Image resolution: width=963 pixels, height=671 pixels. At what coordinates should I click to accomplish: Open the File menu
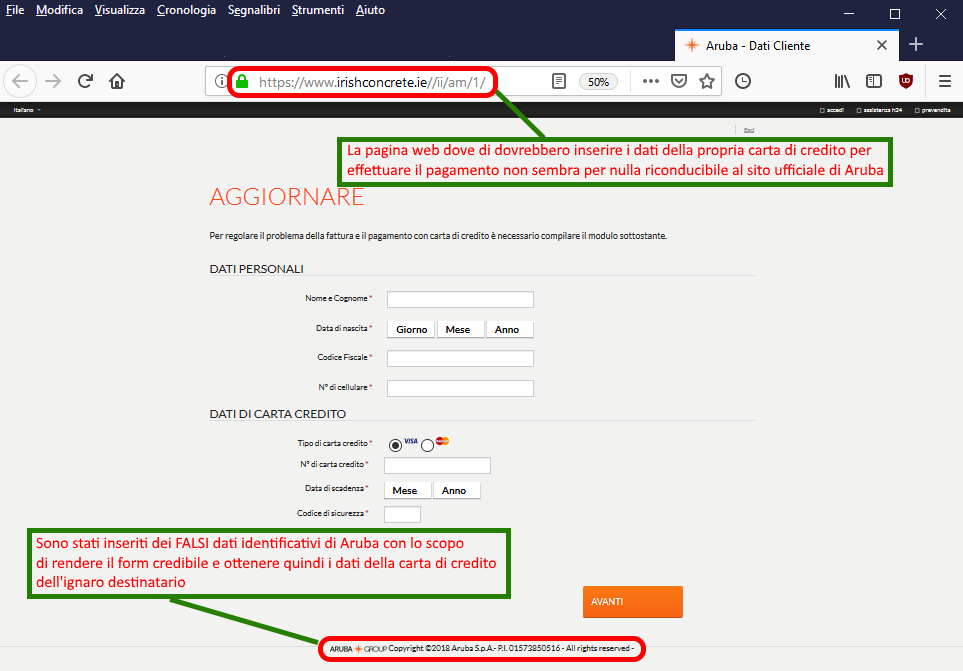(15, 10)
